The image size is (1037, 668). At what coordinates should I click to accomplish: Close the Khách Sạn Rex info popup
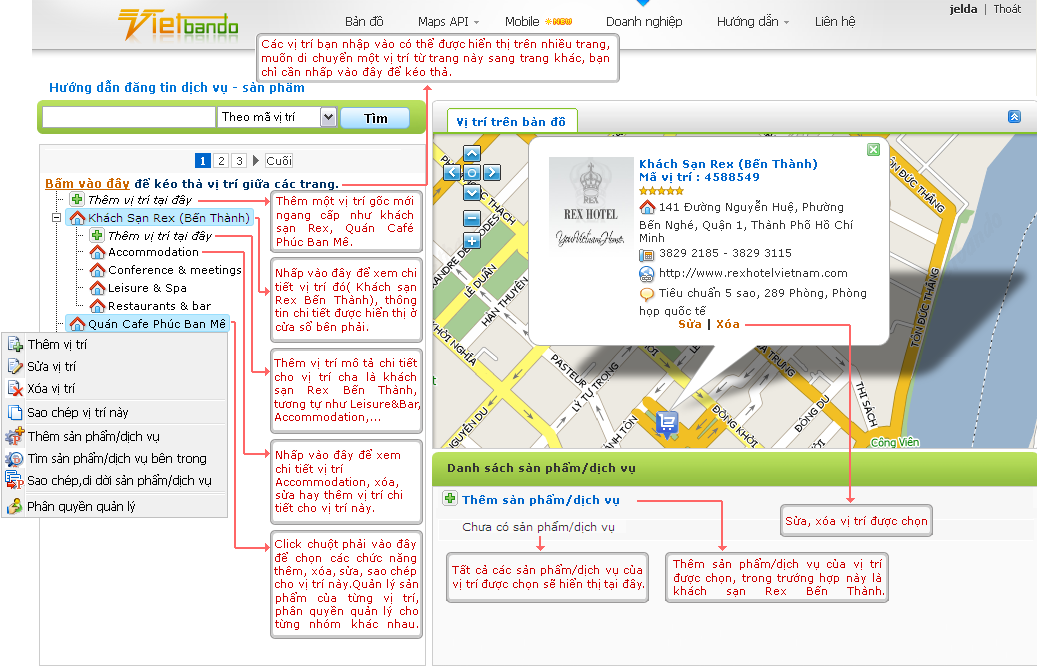coord(874,149)
